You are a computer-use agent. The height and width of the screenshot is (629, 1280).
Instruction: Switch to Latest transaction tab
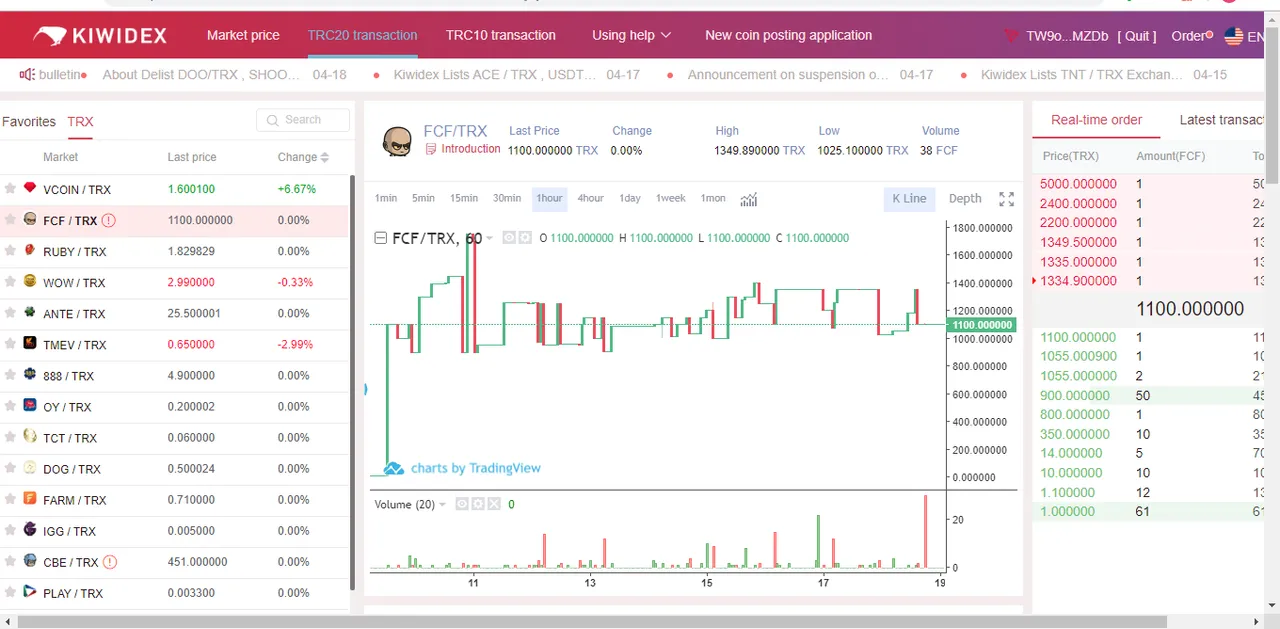tap(1222, 120)
